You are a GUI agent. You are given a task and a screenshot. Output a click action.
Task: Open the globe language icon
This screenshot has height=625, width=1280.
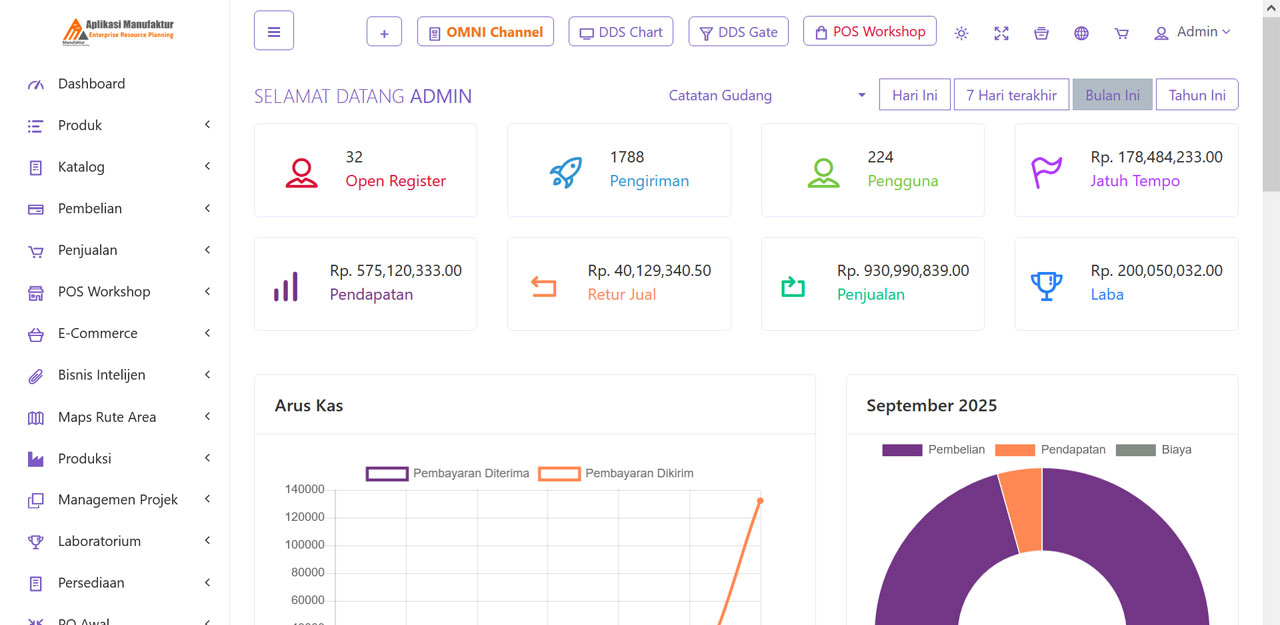tap(1081, 33)
